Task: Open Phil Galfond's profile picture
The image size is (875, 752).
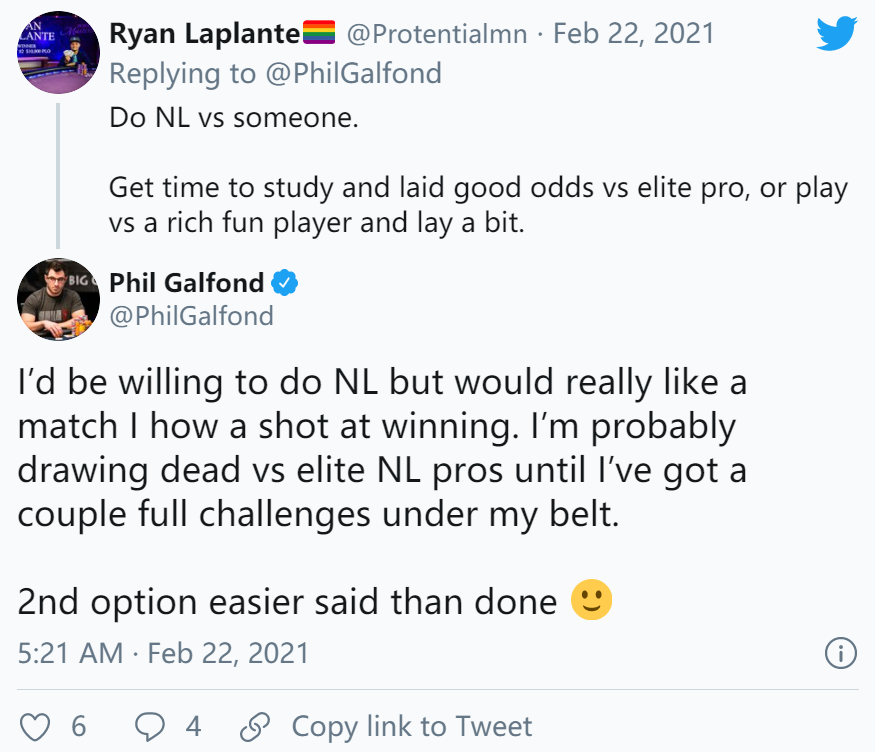Action: point(55,297)
